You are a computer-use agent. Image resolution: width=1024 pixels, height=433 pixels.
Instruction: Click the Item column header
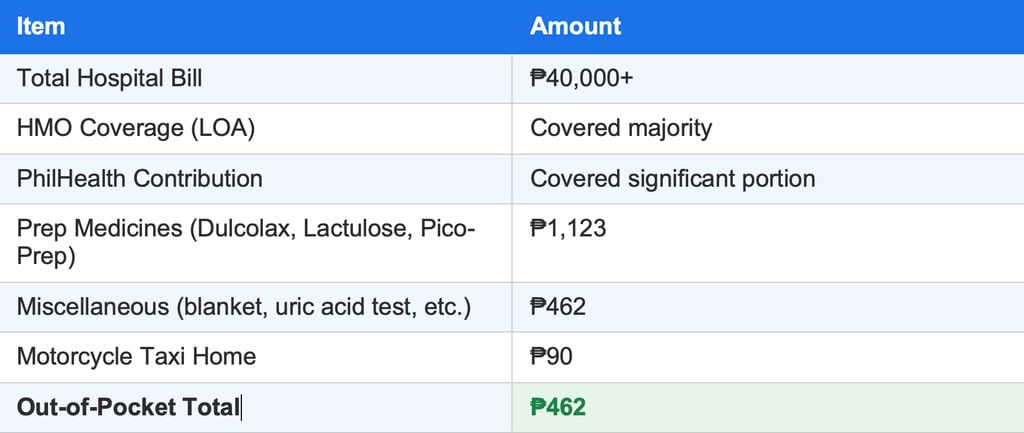pos(41,27)
